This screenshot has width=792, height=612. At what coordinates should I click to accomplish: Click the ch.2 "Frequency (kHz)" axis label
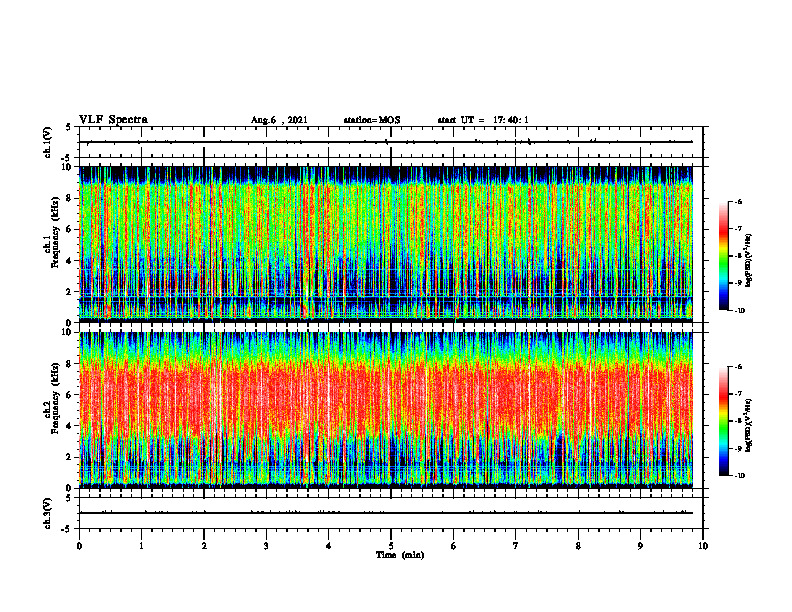click(55, 397)
